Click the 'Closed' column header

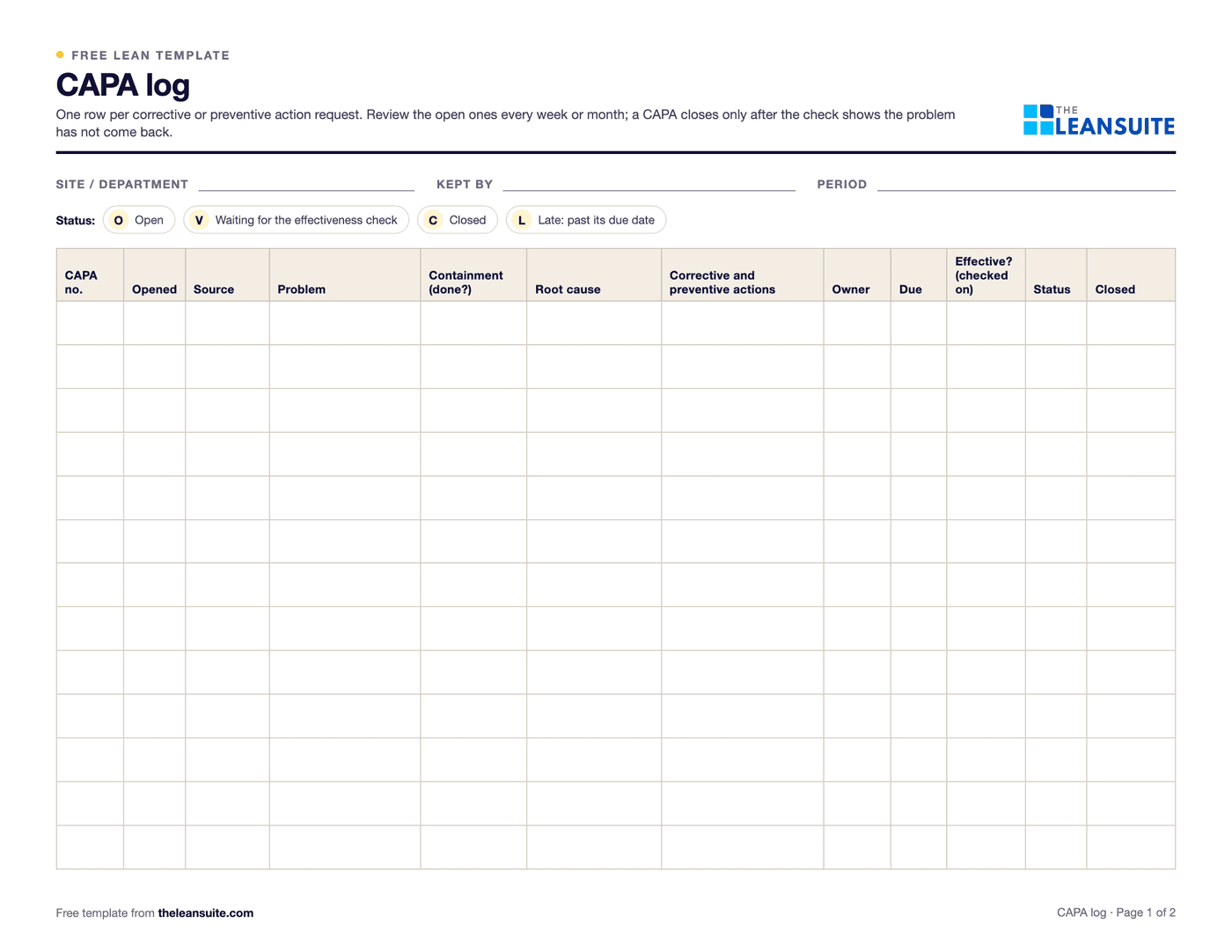point(1131,275)
